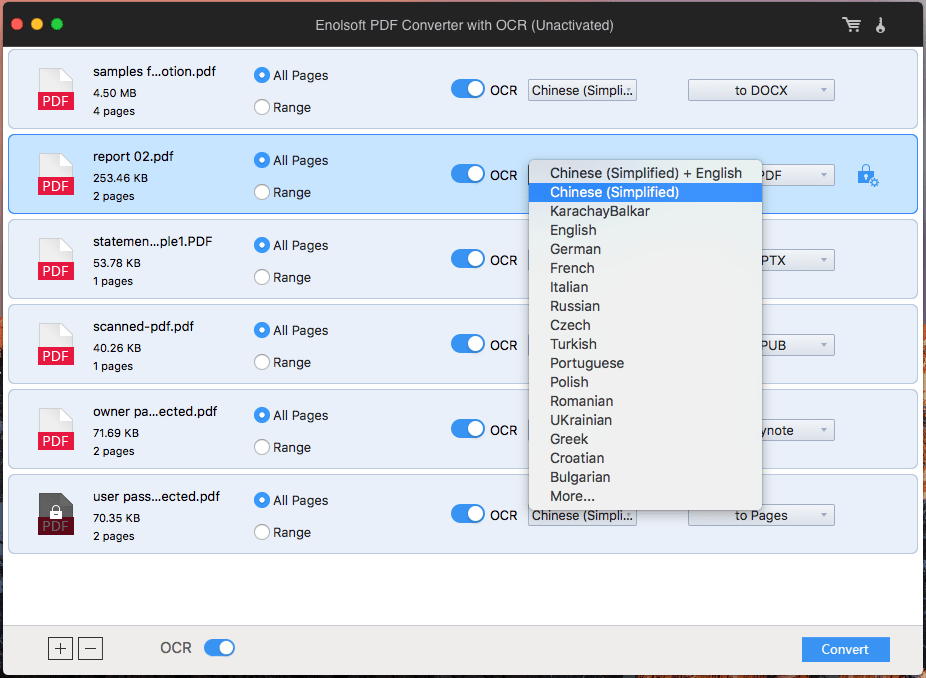The width and height of the screenshot is (926, 678).
Task: Choose Bulgarian from language list
Action: [x=645, y=477]
